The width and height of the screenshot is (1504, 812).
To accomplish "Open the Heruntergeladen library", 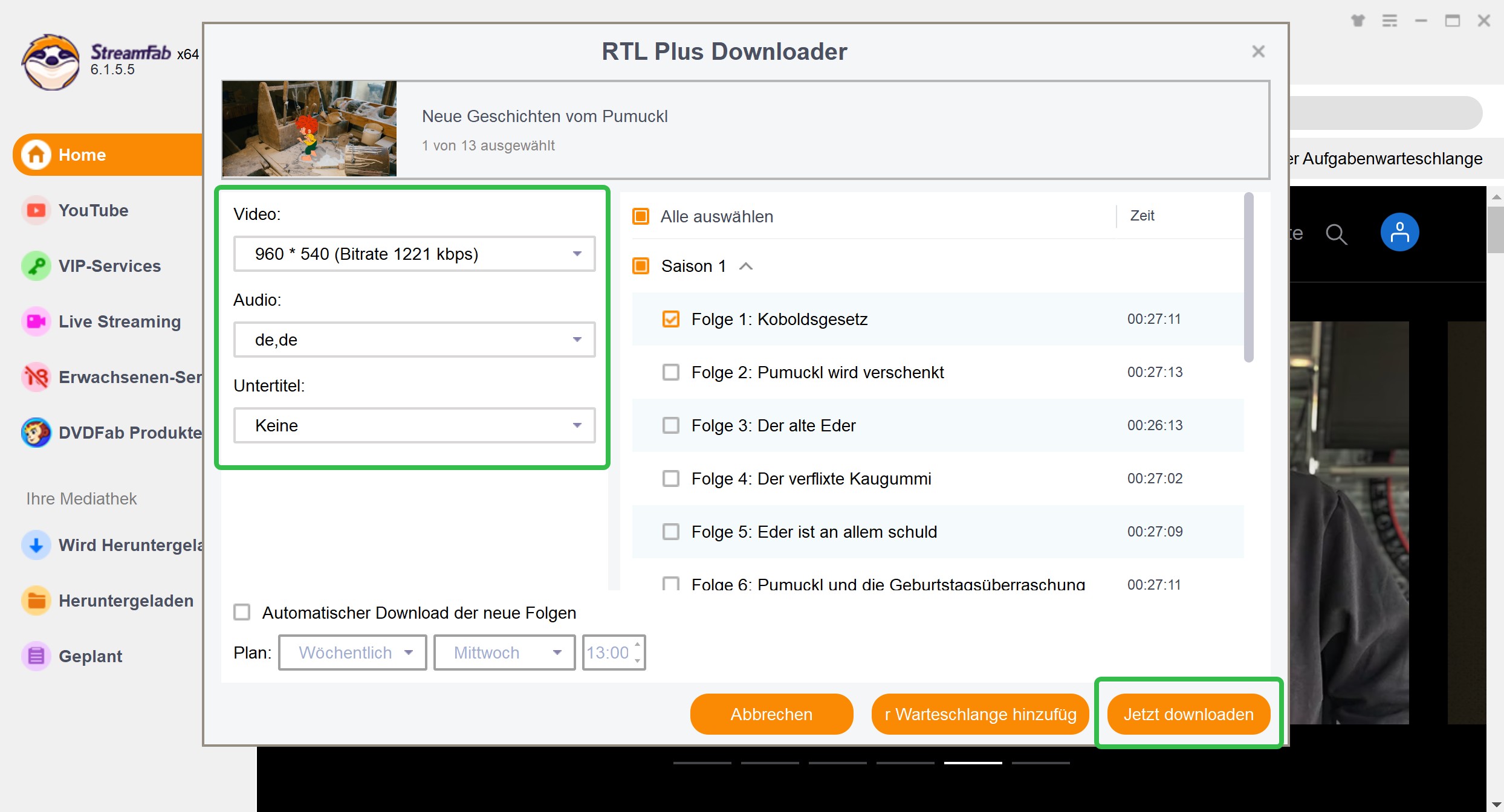I will (x=108, y=601).
